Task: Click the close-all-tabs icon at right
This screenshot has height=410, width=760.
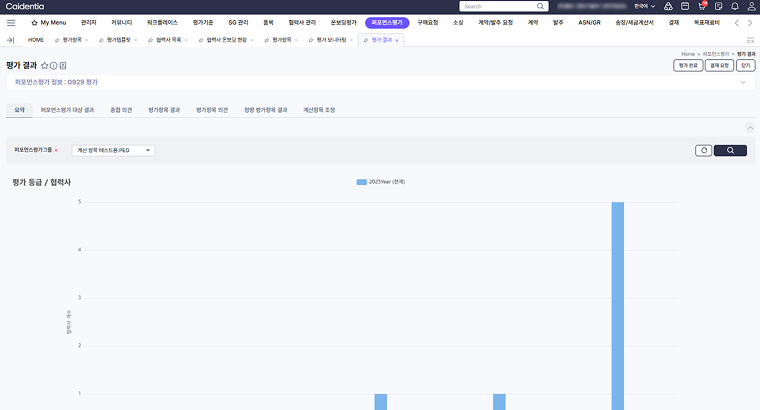Action: pyautogui.click(x=750, y=40)
